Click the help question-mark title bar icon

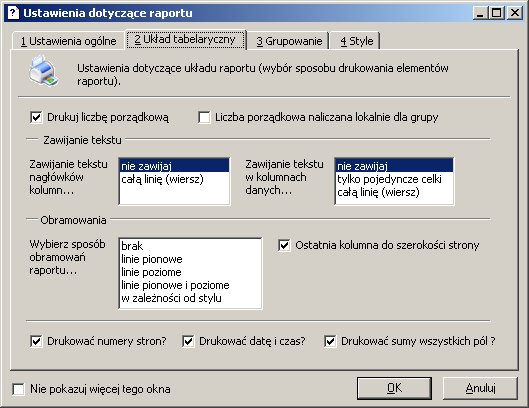click(x=13, y=13)
